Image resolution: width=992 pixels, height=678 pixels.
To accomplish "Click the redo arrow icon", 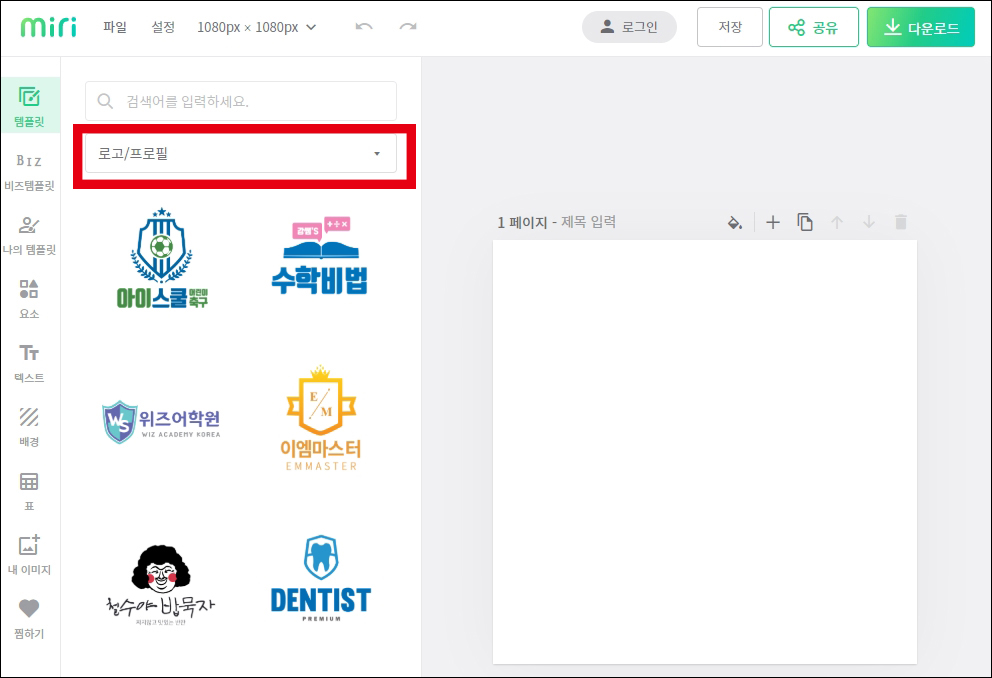I will (x=408, y=27).
